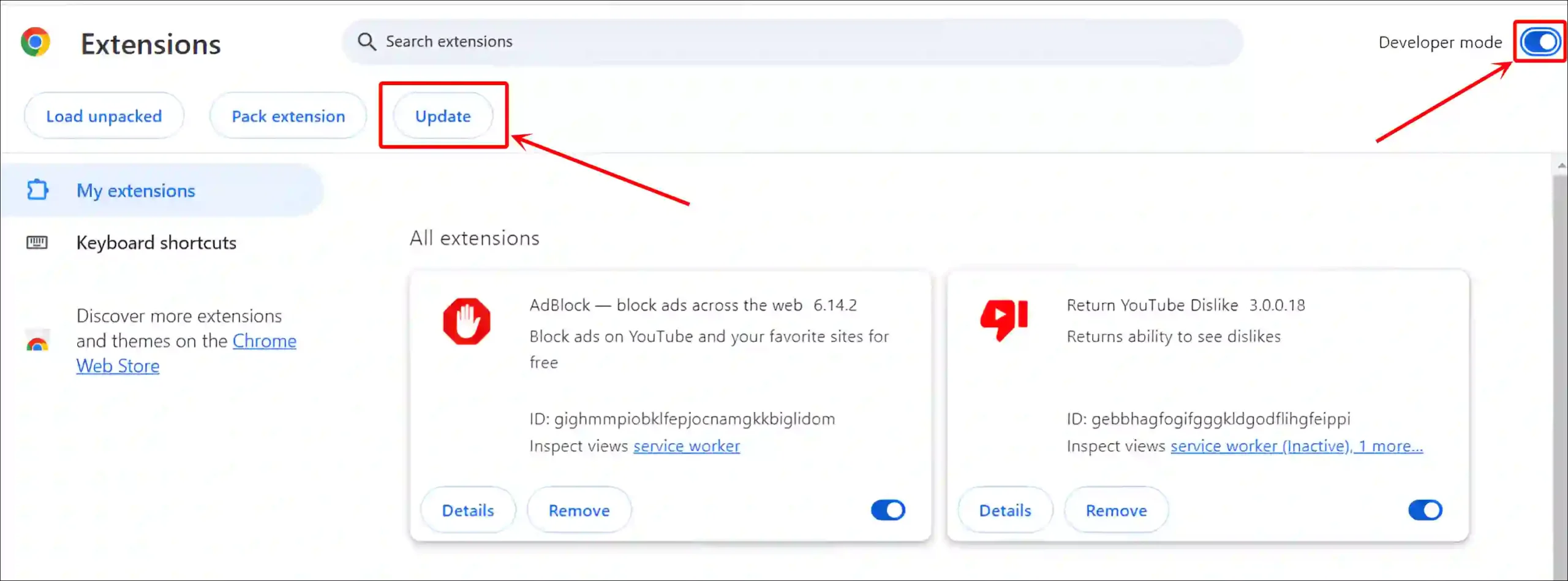The image size is (1568, 581).
Task: Click the Update button
Action: [443, 116]
